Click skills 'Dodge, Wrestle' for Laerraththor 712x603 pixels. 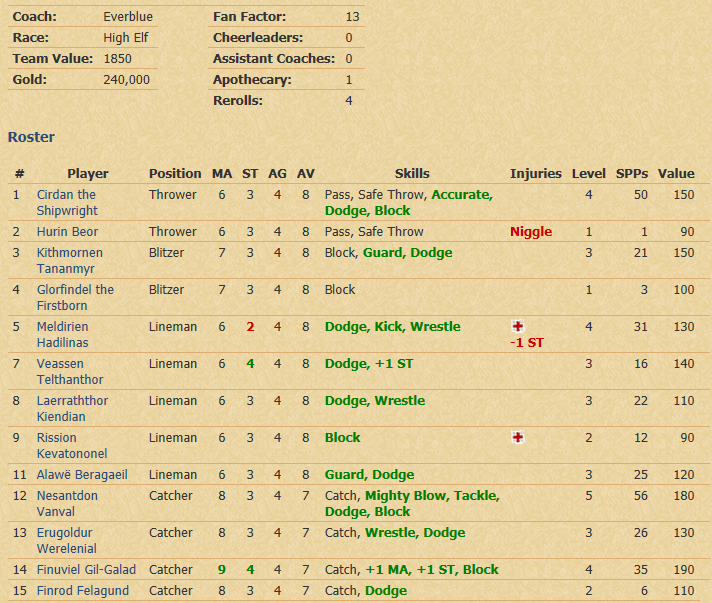pos(375,400)
